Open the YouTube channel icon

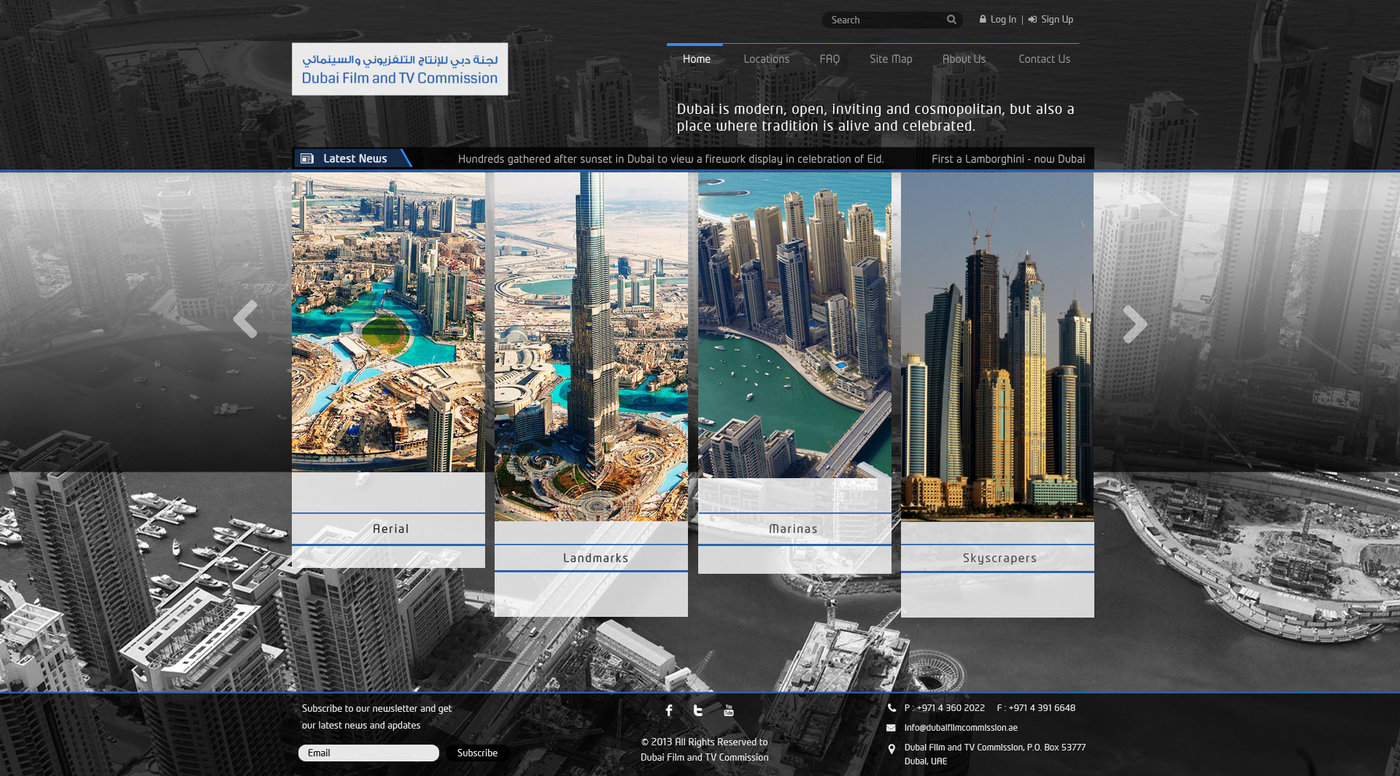728,711
